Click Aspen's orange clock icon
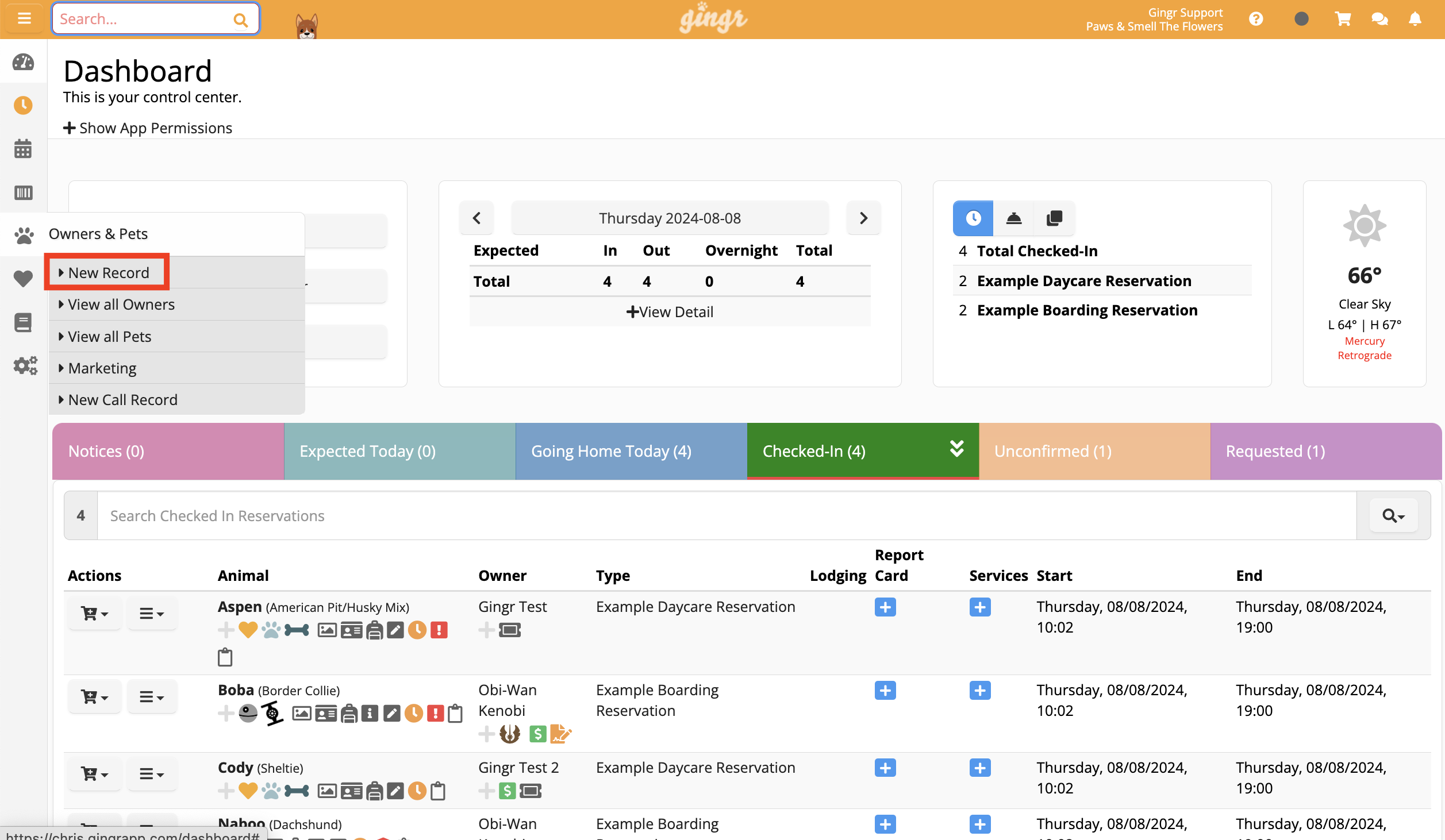This screenshot has width=1445, height=840. [x=417, y=630]
